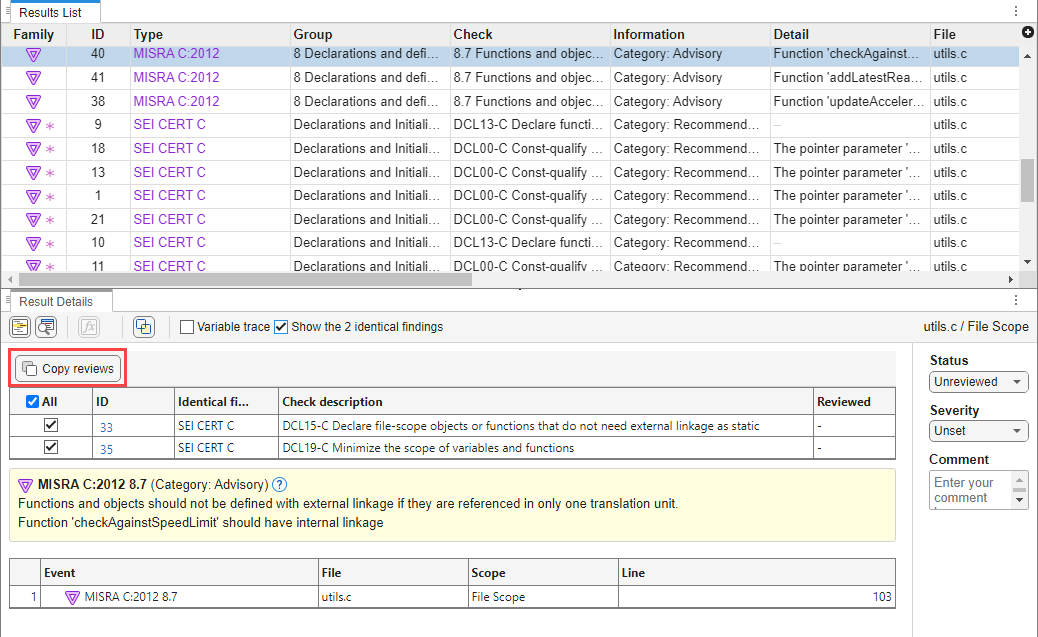Image resolution: width=1038 pixels, height=637 pixels.
Task: Click the shield icon on the row with ID 40
Action: point(34,53)
